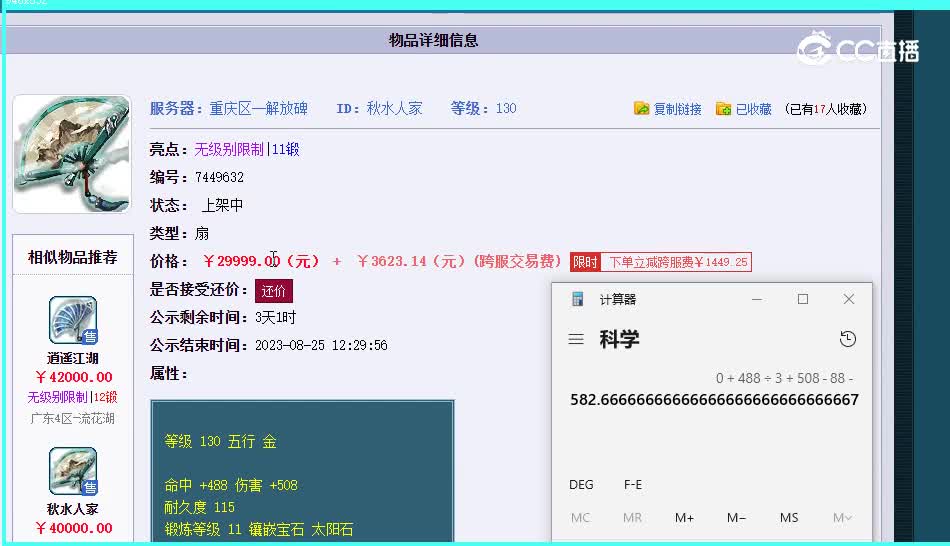
Task: Click the favorited folder icon
Action: point(723,108)
